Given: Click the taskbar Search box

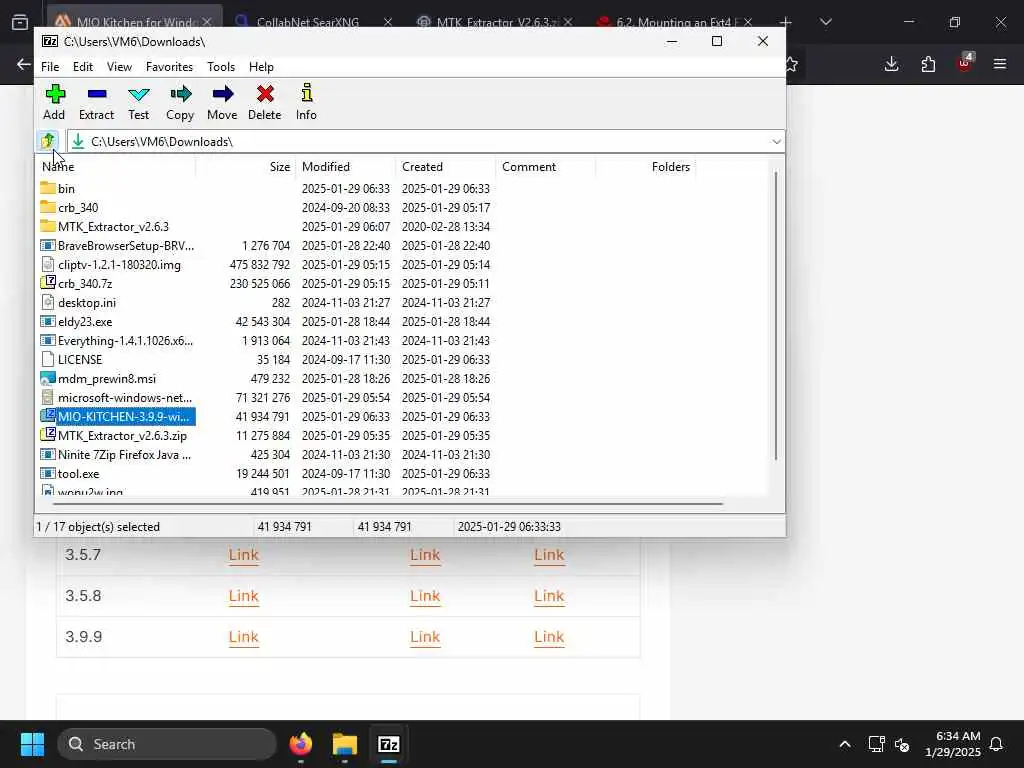Looking at the screenshot, I should [x=167, y=744].
